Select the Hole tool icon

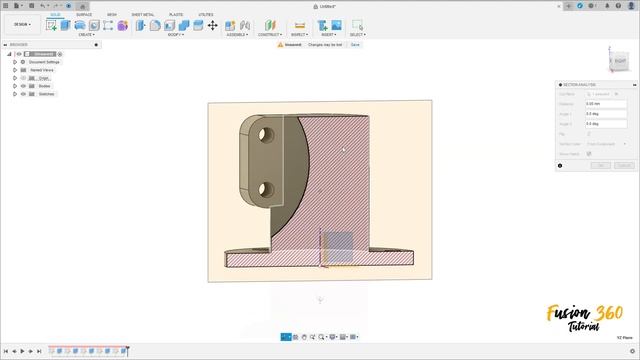click(x=94, y=25)
